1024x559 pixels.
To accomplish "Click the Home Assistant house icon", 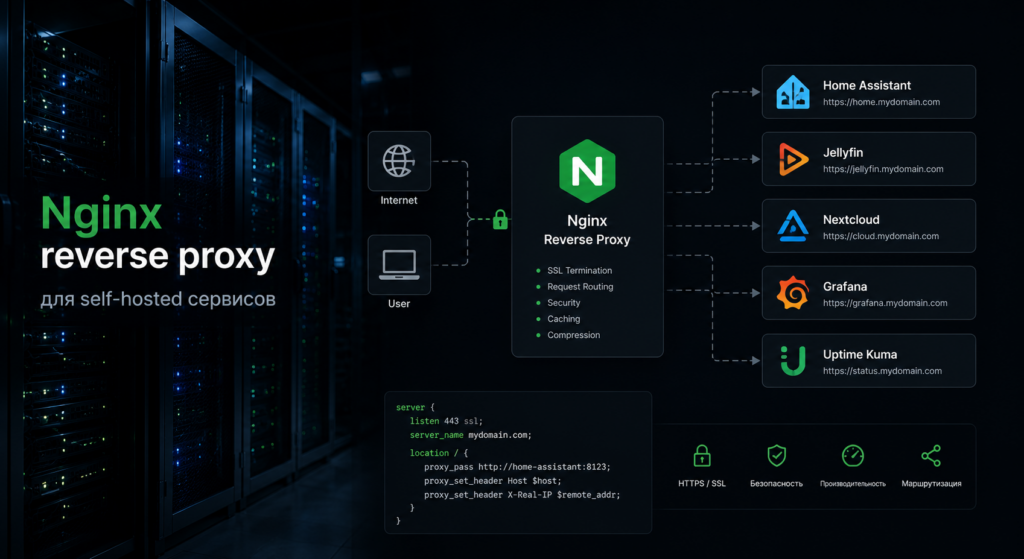I will coord(793,92).
